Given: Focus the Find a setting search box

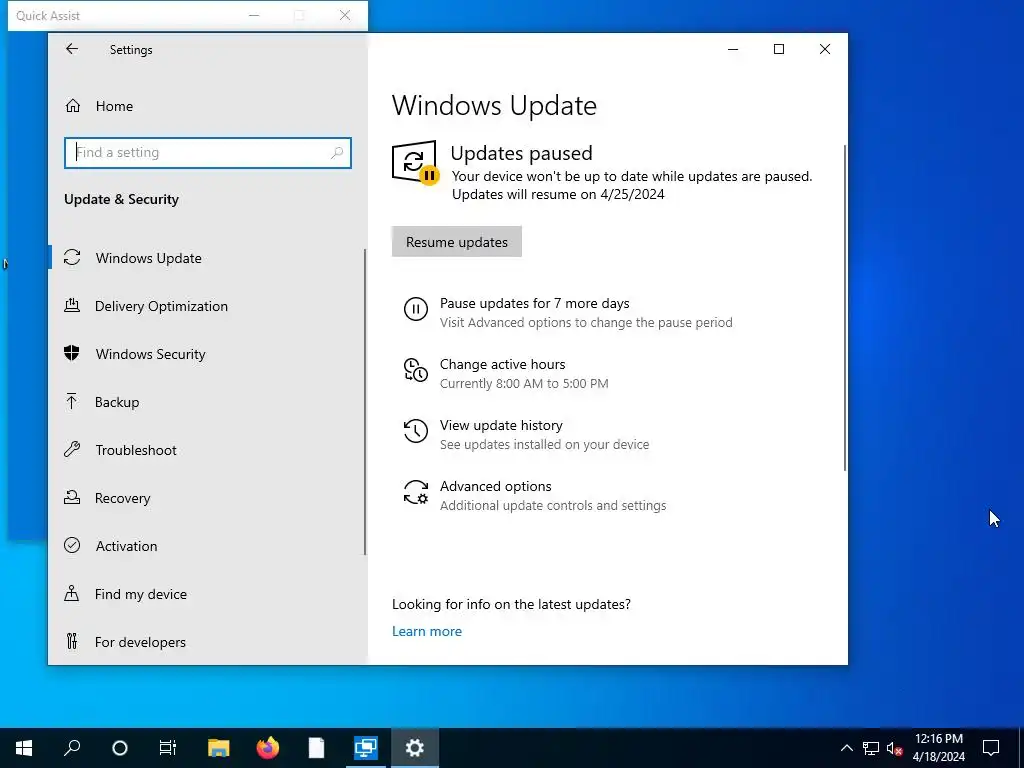Looking at the screenshot, I should point(208,153).
